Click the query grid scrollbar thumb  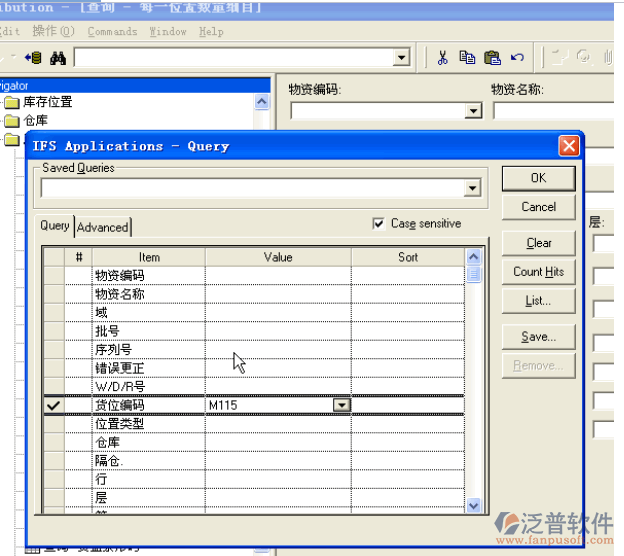pyautogui.click(x=473, y=274)
